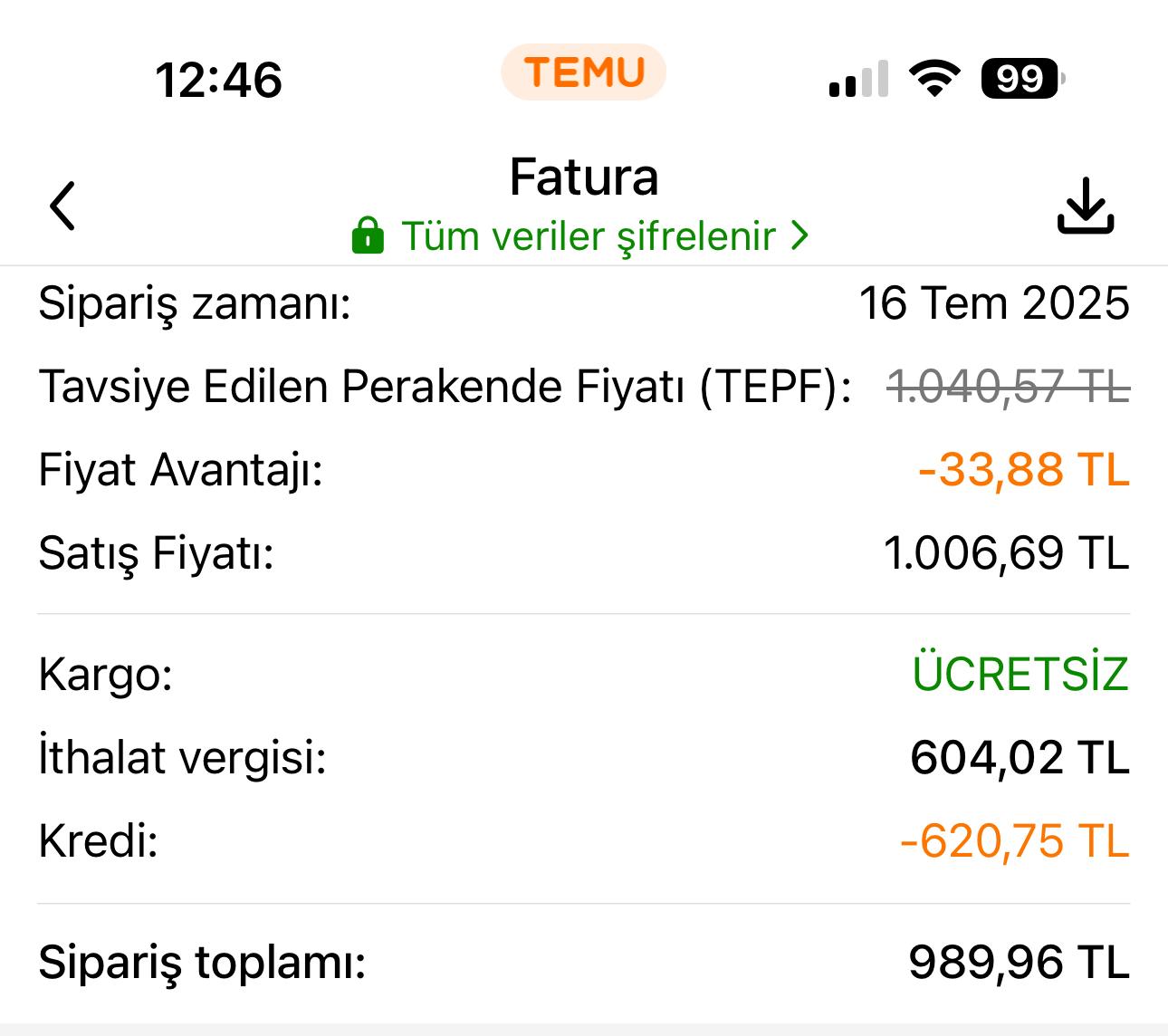The height and width of the screenshot is (1036, 1168).
Task: Tap the Satış Fiyatı 1.006,69 TL value
Action: pos(1007,553)
